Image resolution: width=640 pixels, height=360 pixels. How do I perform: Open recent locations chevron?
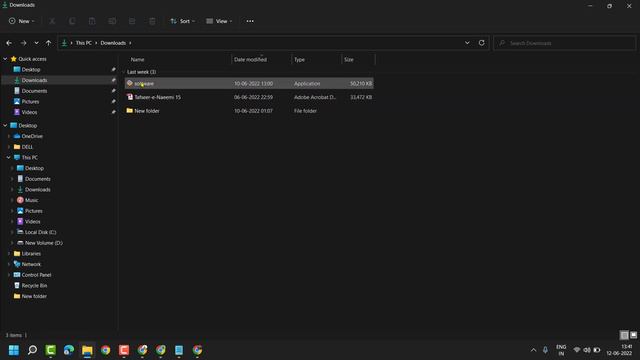36,43
